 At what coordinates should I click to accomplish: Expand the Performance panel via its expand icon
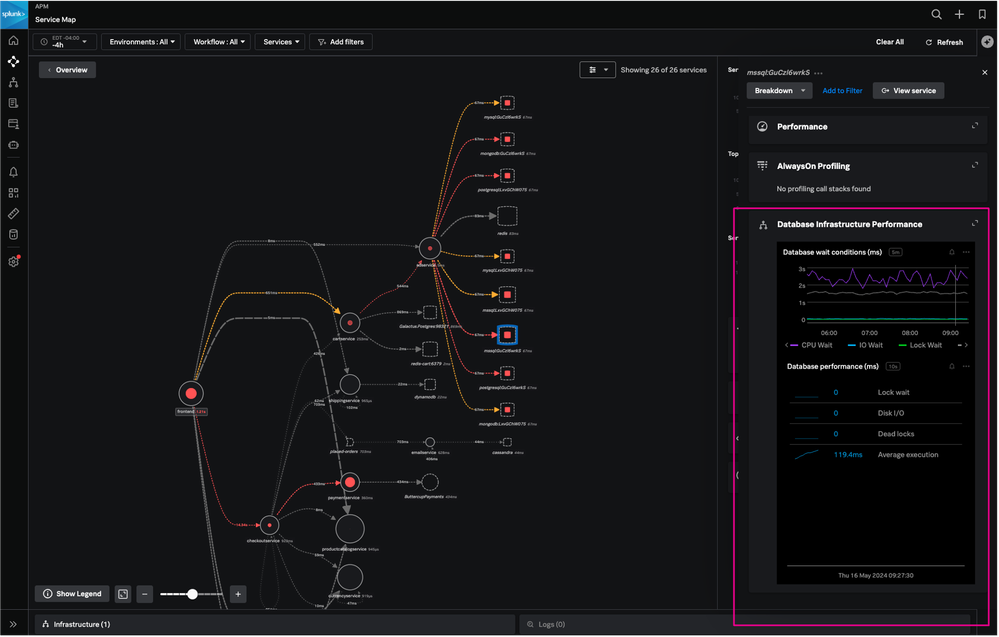974,126
